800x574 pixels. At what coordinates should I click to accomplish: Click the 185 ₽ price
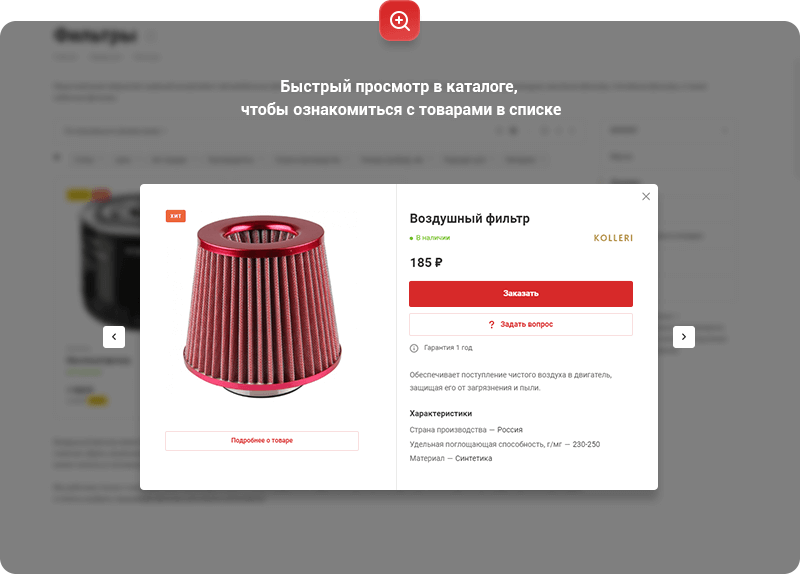coord(426,263)
